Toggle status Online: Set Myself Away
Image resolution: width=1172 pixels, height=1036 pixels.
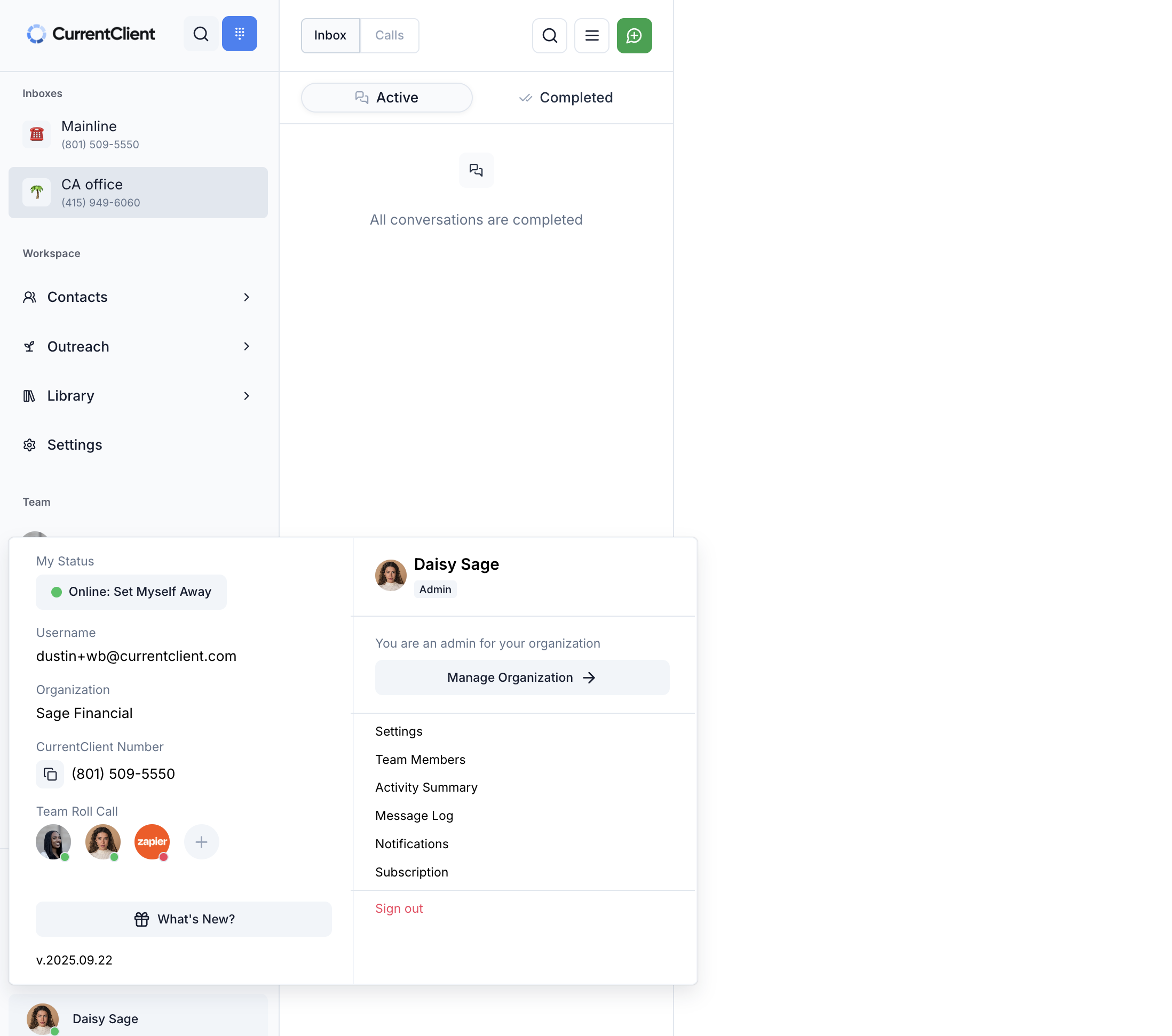pos(131,592)
